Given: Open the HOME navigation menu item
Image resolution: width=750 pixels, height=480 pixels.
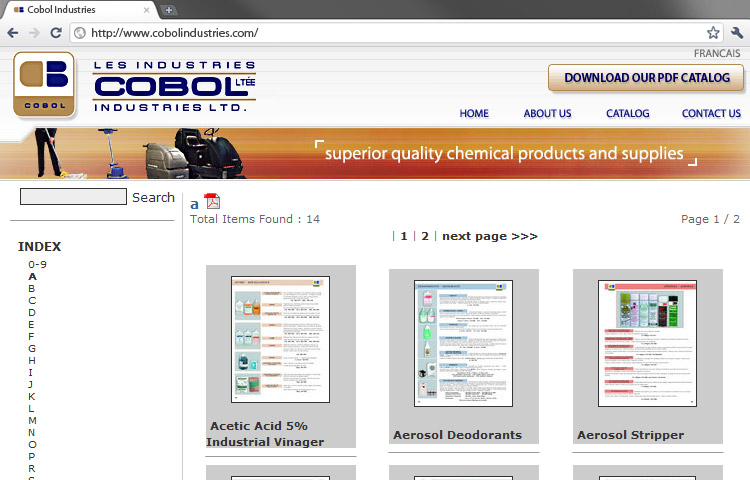Looking at the screenshot, I should pyautogui.click(x=474, y=114).
